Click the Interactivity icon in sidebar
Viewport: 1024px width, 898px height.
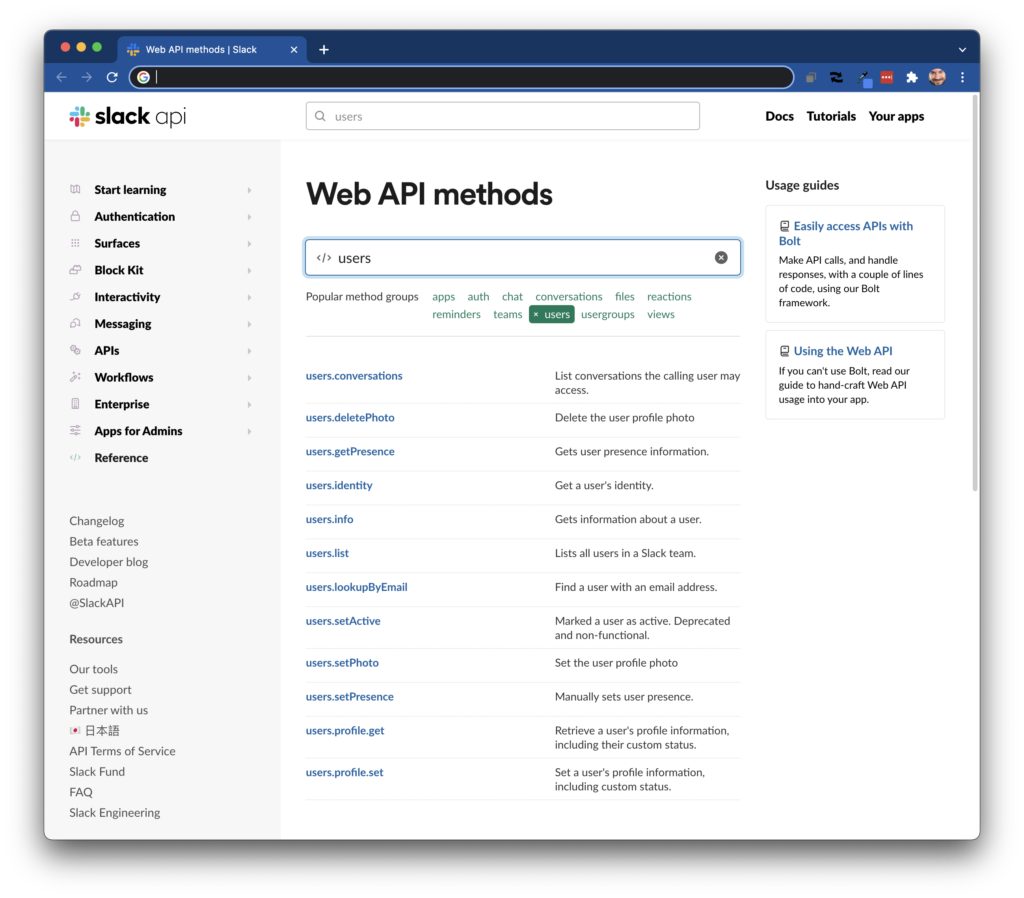[x=75, y=297]
